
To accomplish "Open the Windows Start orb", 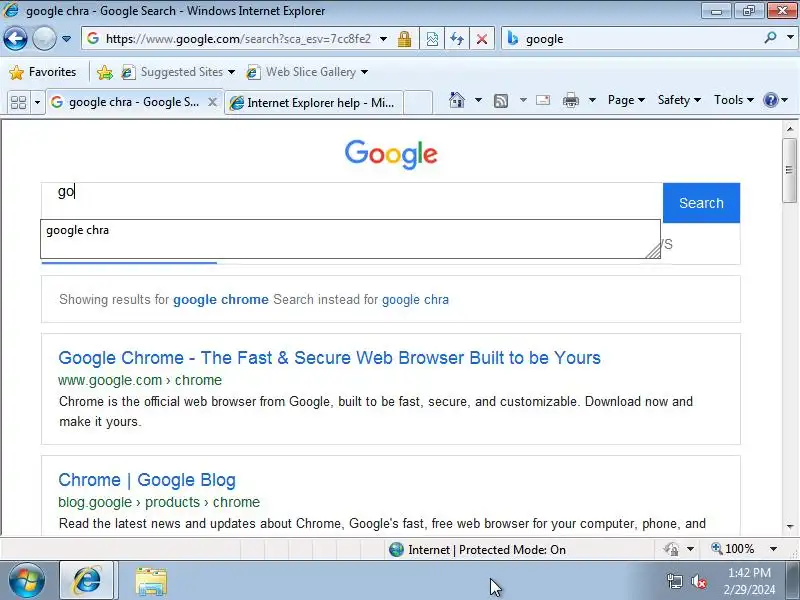I will (27, 581).
